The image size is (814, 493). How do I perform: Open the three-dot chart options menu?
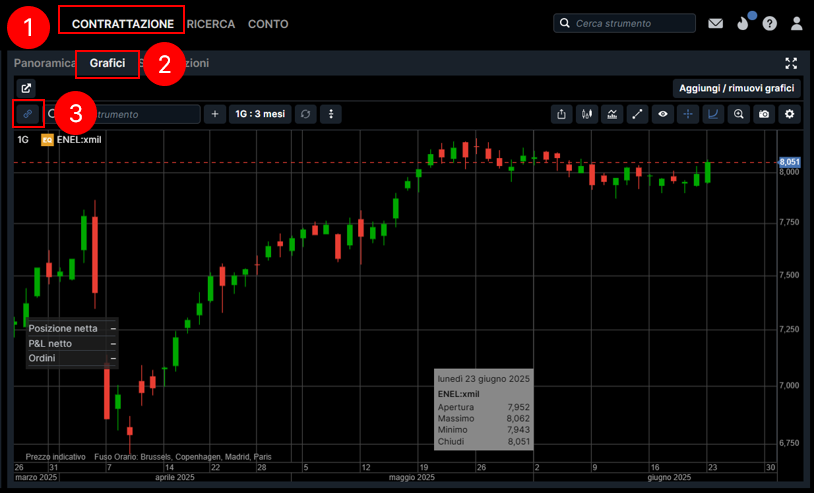[x=331, y=114]
